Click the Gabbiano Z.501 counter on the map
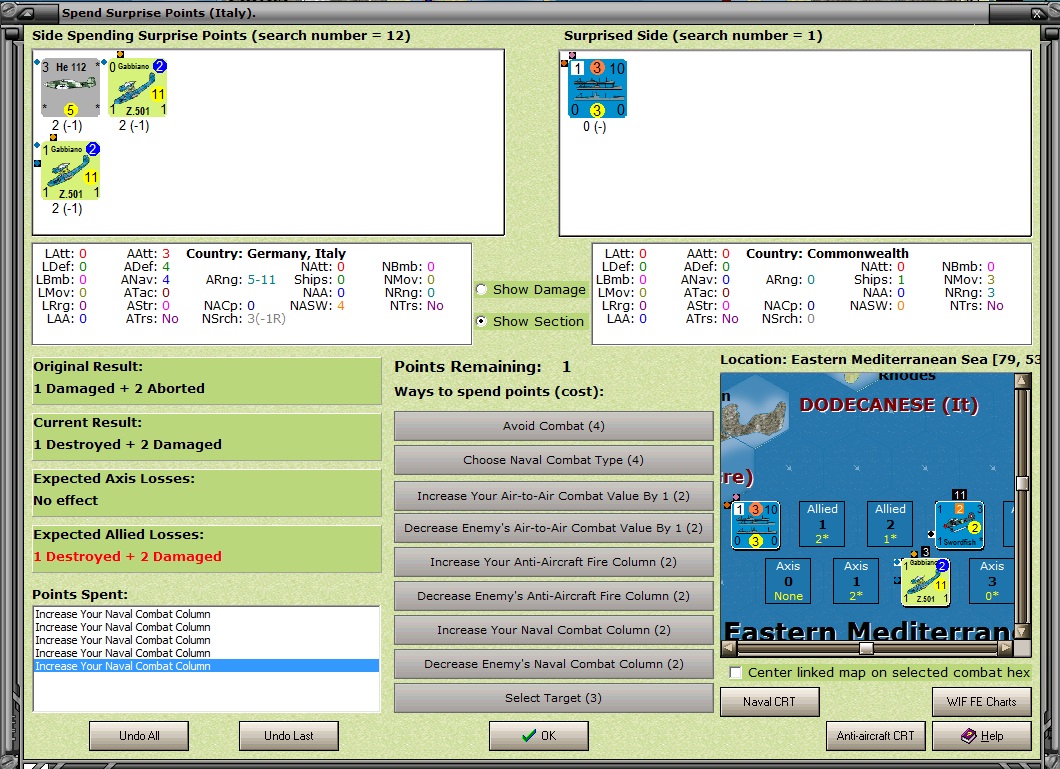Viewport: 1060px width, 769px height. point(925,581)
